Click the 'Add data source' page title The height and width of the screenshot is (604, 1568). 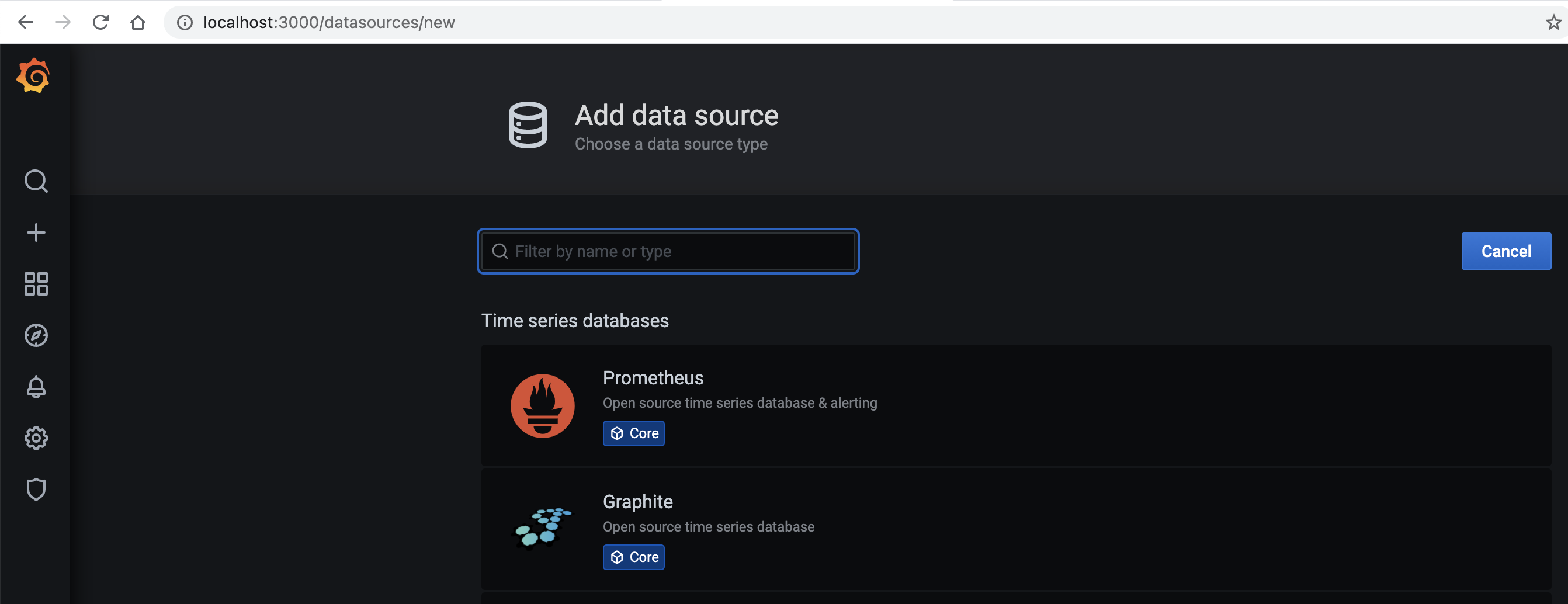point(677,115)
